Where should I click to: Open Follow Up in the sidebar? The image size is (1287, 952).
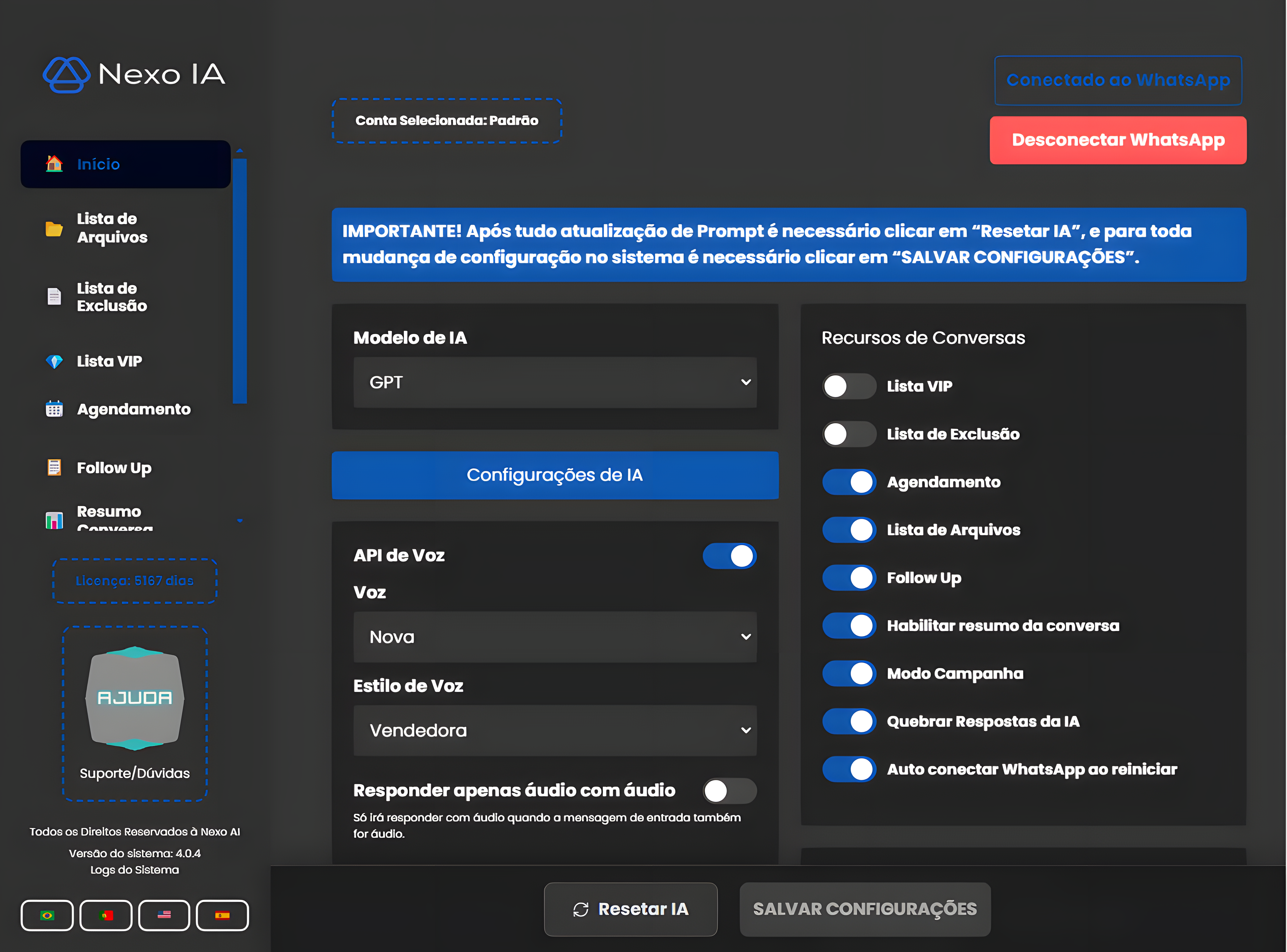point(114,468)
